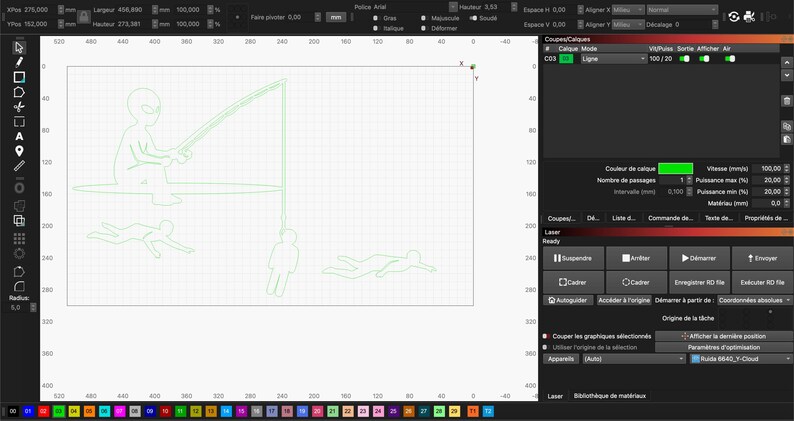
Task: Enable Gras bold option
Action: coord(376,18)
